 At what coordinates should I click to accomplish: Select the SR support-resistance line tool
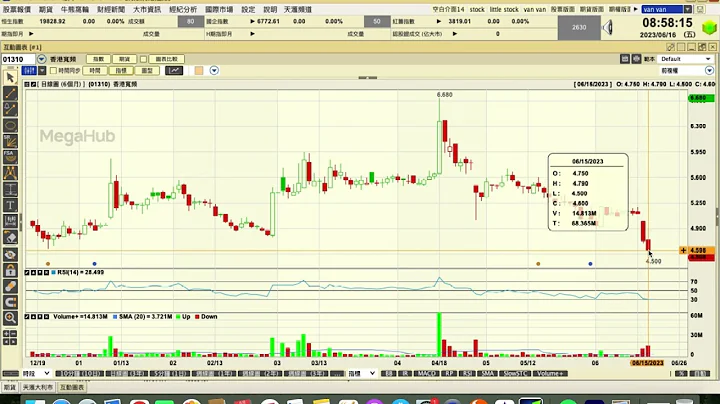point(10,141)
